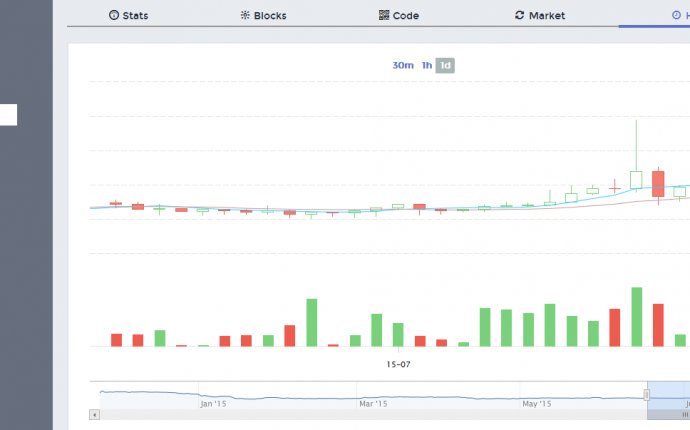
Task: Click the range navigator left handle
Action: (x=646, y=395)
